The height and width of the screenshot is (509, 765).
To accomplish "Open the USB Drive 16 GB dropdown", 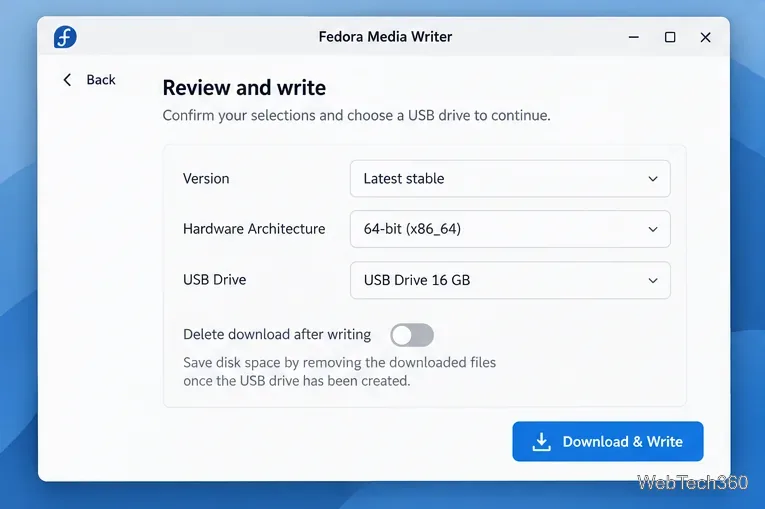I will pos(510,280).
